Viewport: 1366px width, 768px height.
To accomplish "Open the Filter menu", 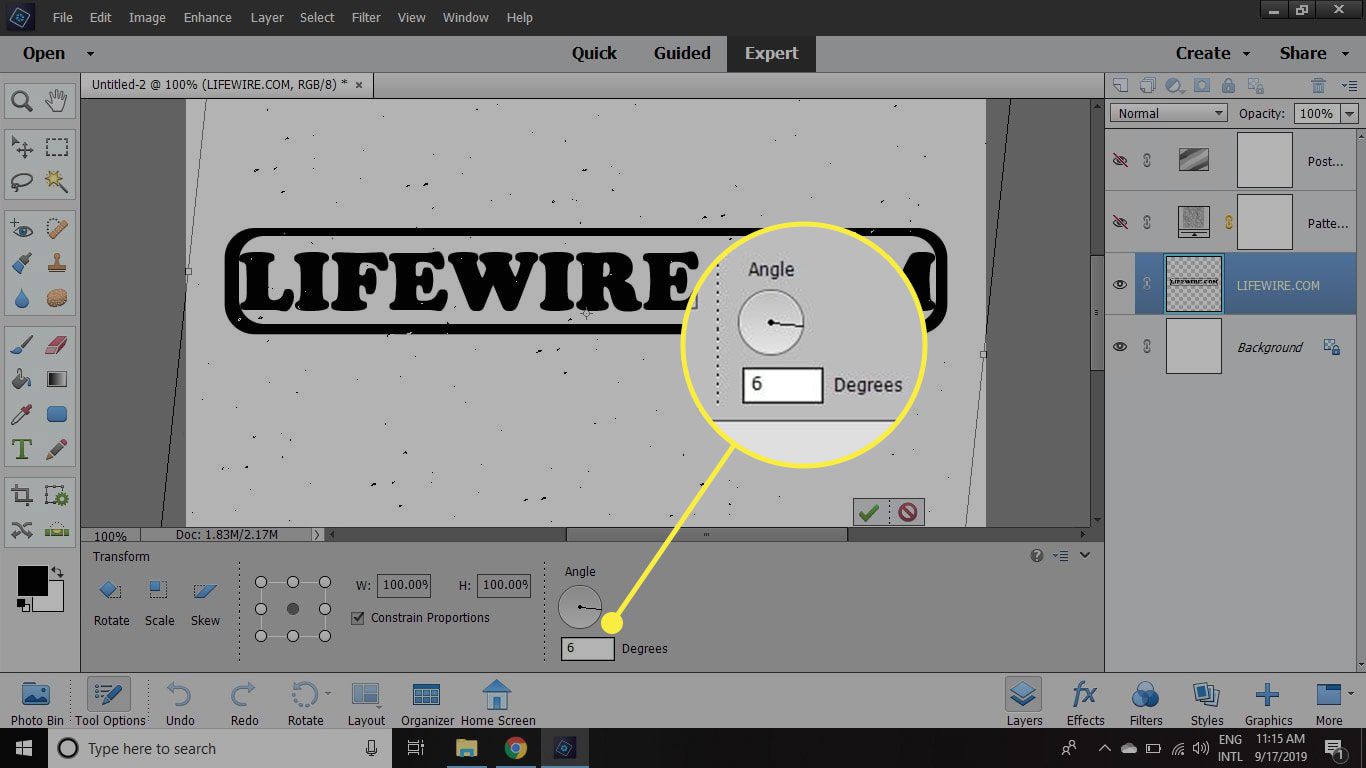I will (366, 17).
